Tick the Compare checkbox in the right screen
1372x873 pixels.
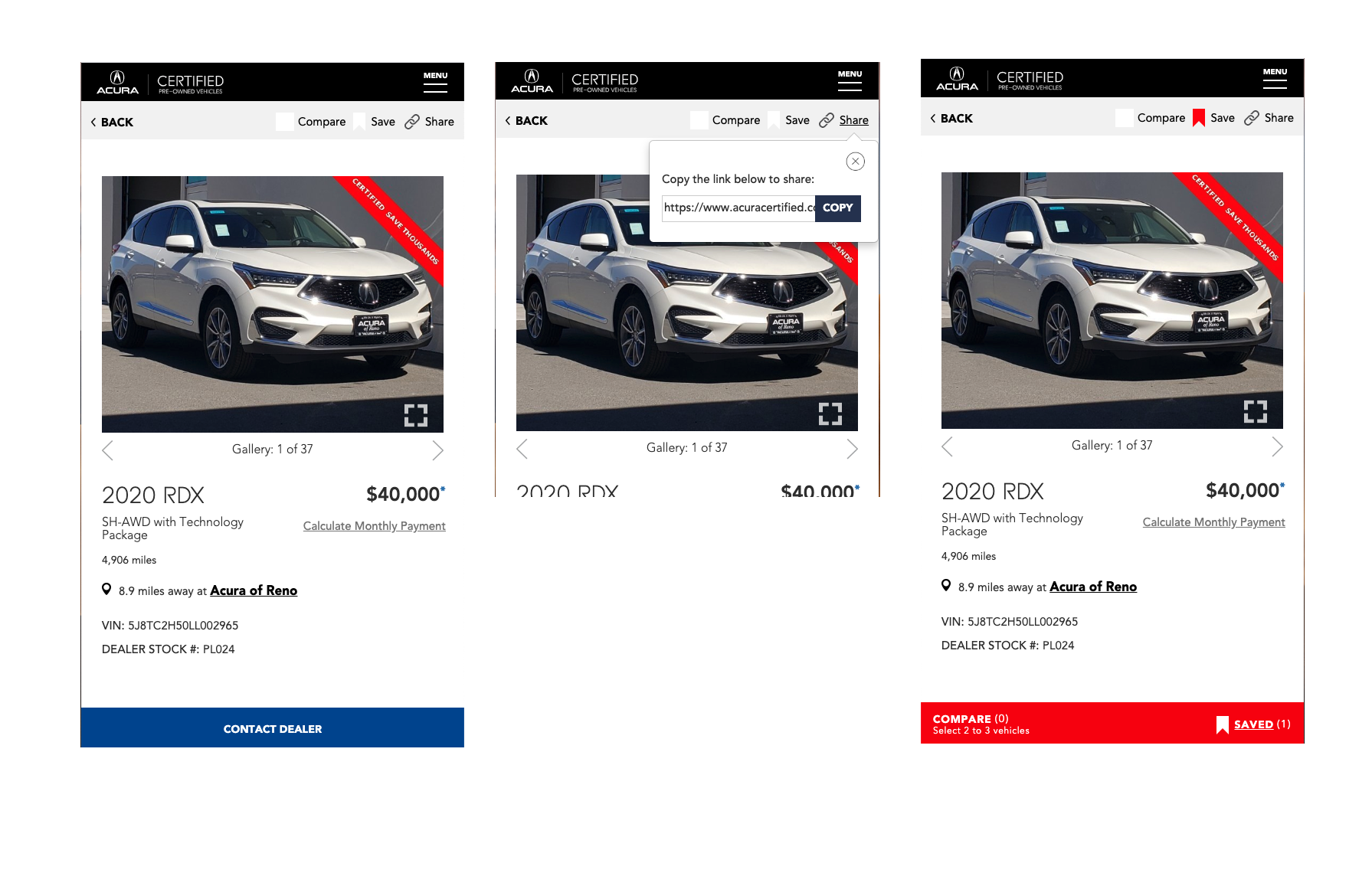pyautogui.click(x=1125, y=118)
